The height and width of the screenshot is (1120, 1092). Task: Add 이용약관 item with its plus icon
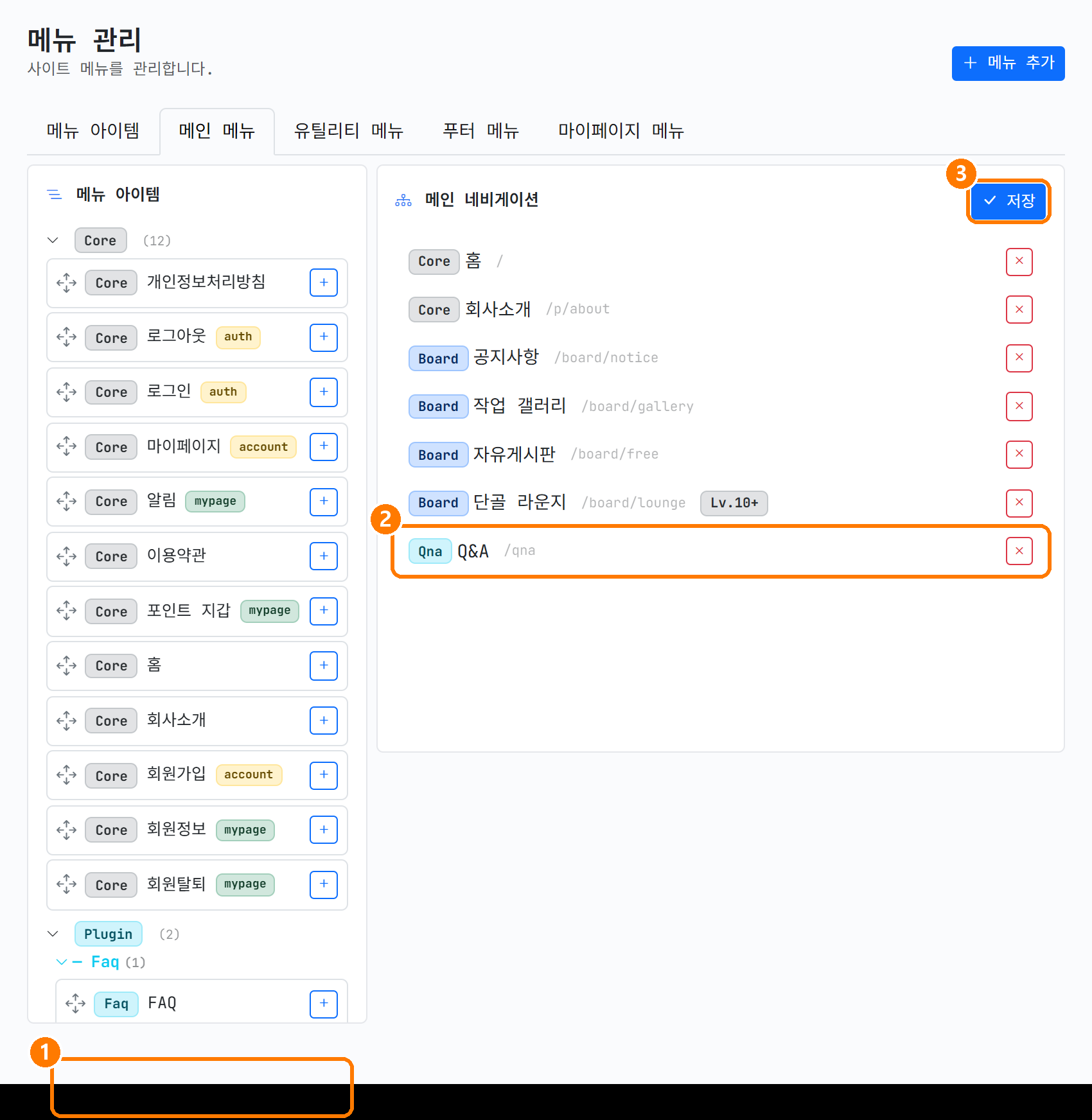pos(324,556)
